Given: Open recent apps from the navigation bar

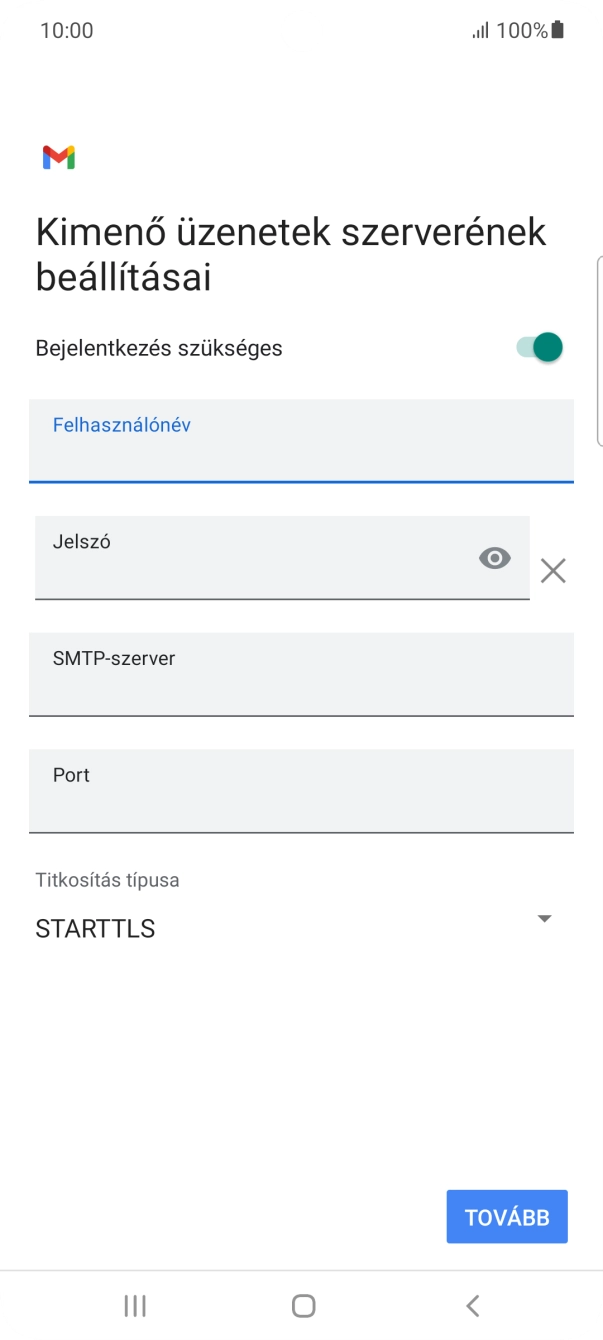Looking at the screenshot, I should (x=134, y=1304).
